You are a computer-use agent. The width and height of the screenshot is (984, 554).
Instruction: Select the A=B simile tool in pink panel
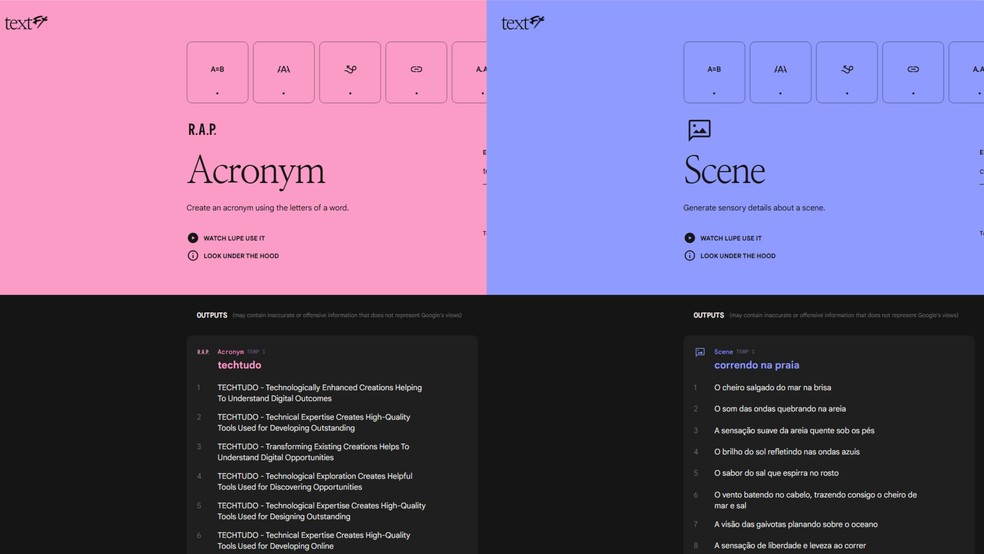point(217,72)
